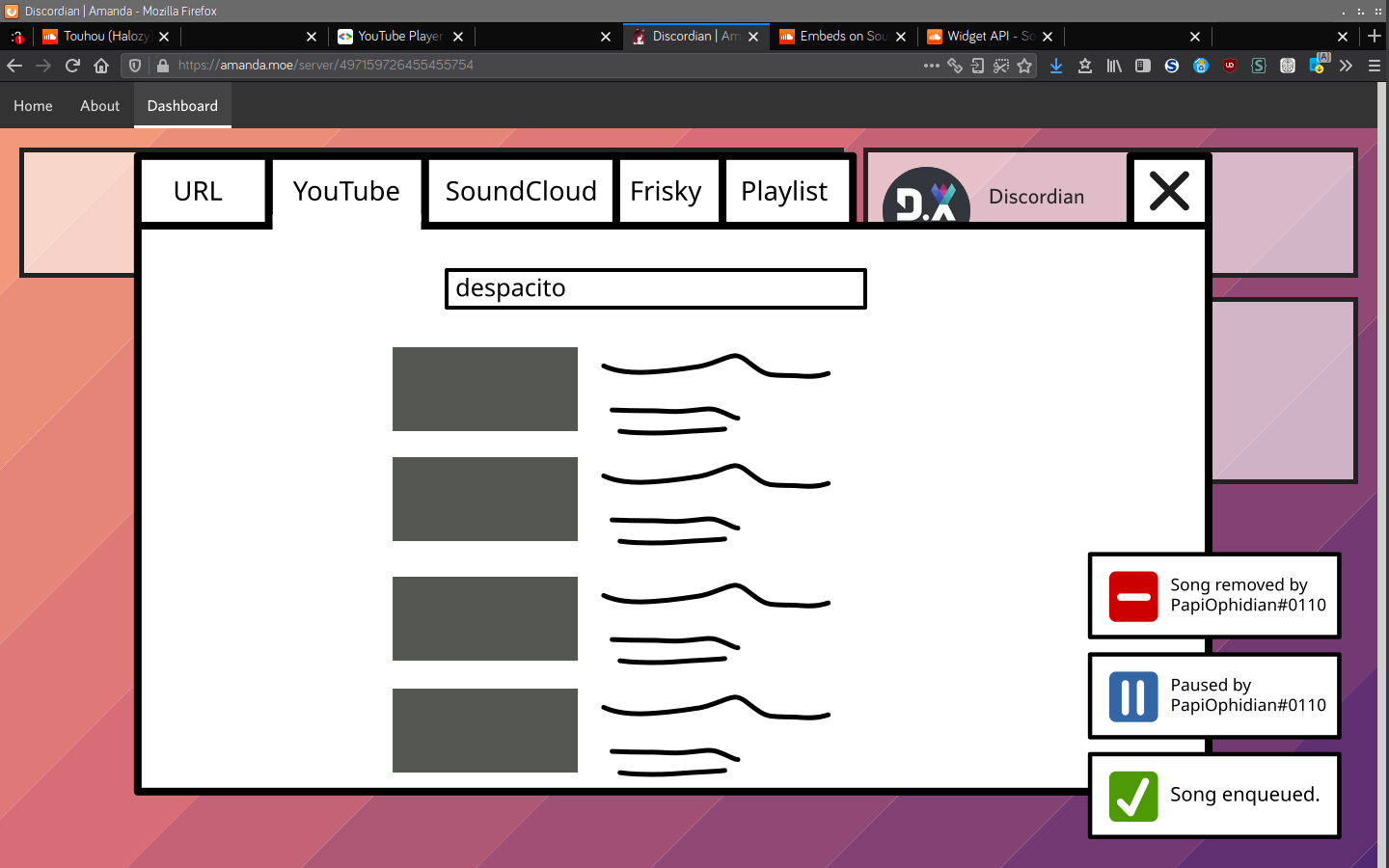Select the first search result thumbnail
Viewport: 1389px width, 868px height.
tap(484, 389)
